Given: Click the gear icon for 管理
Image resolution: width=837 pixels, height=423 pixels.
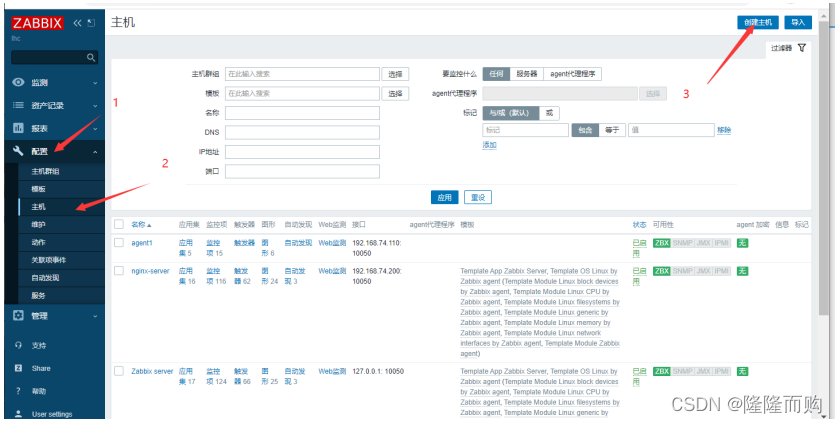Looking at the screenshot, I should [19, 316].
